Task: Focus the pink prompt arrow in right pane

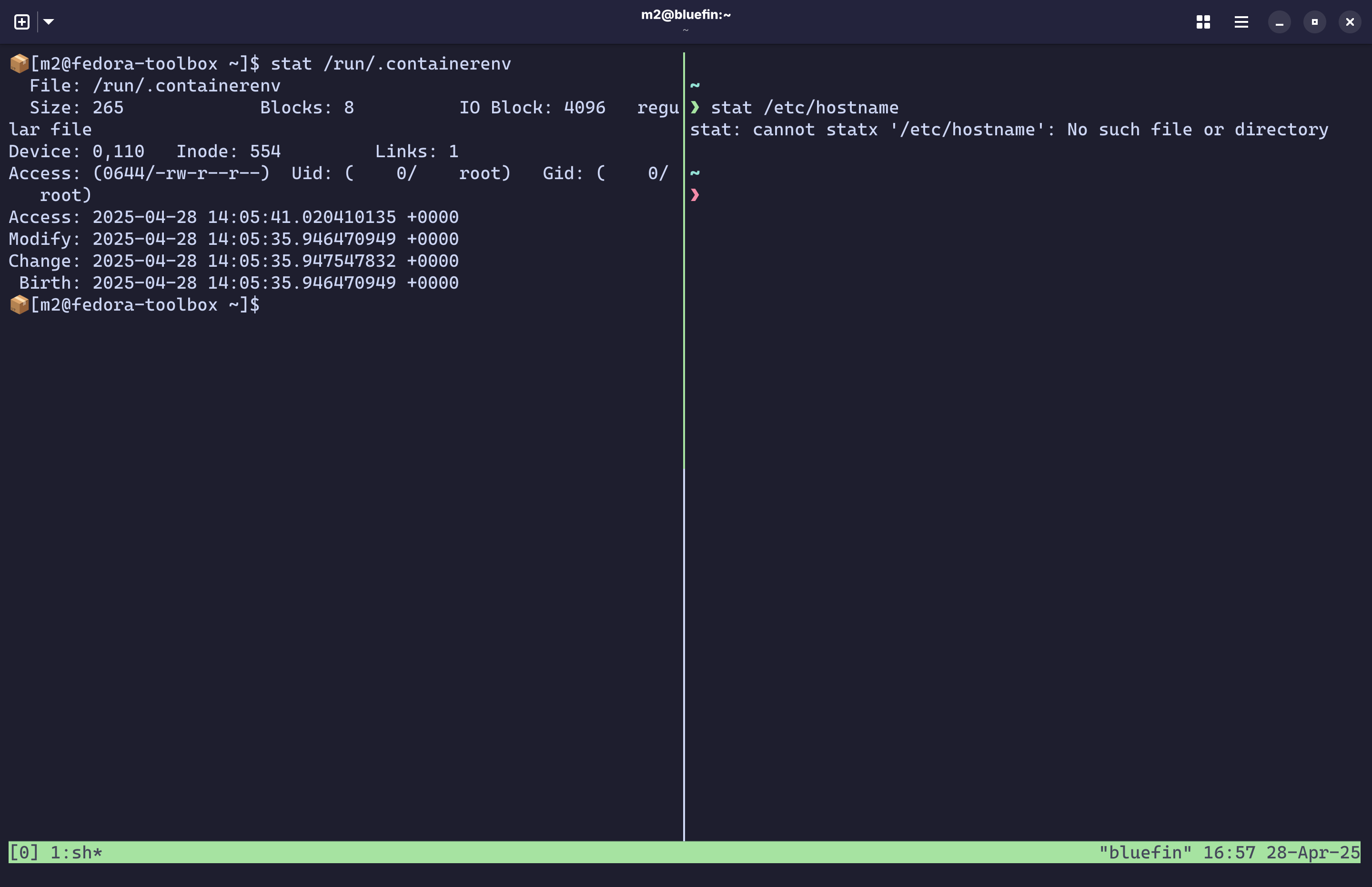Action: (x=695, y=195)
